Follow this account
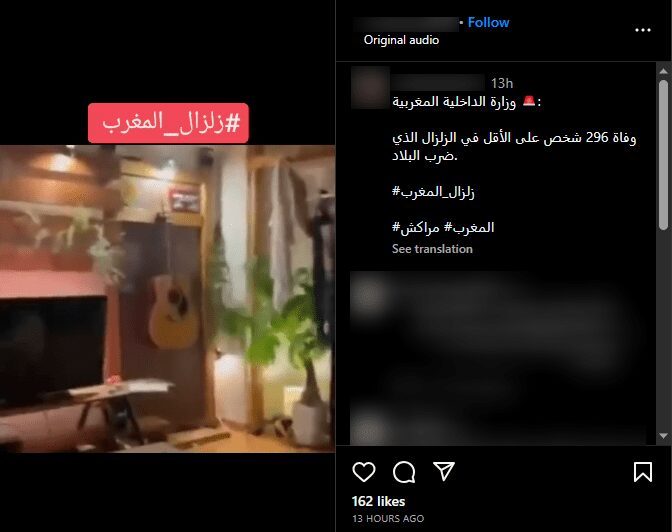Viewport: 672px width, 532px height. [x=488, y=22]
